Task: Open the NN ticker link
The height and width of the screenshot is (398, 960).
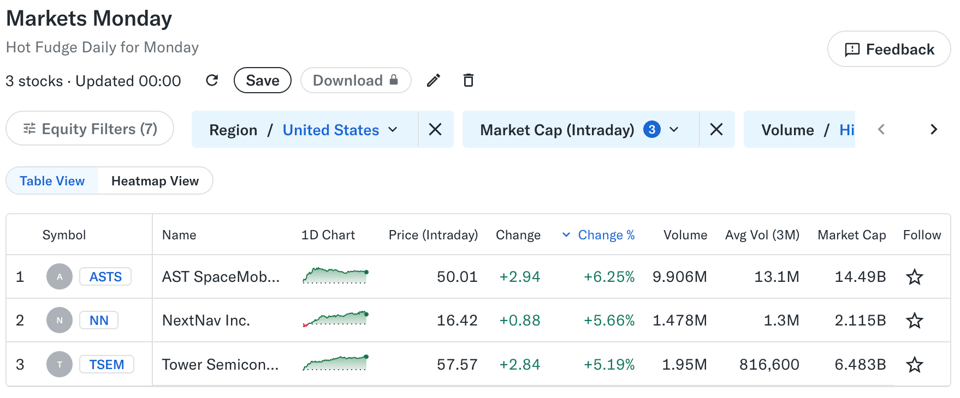Action: [99, 320]
